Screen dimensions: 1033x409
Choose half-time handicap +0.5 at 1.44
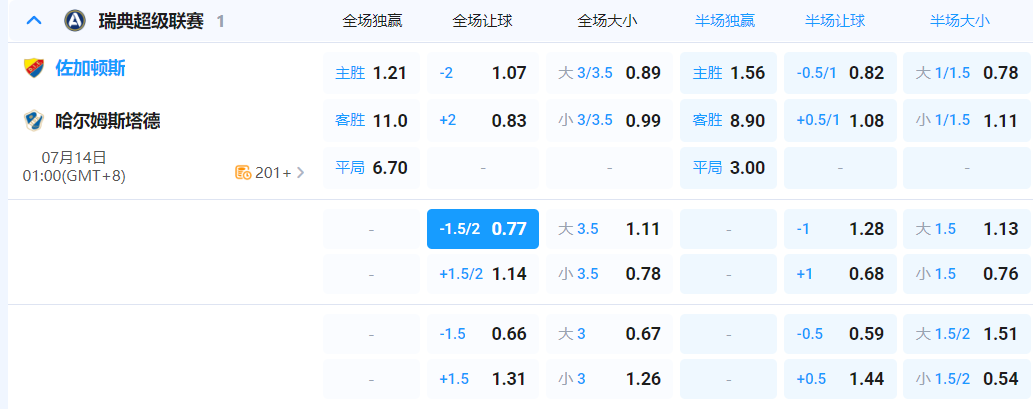[841, 379]
